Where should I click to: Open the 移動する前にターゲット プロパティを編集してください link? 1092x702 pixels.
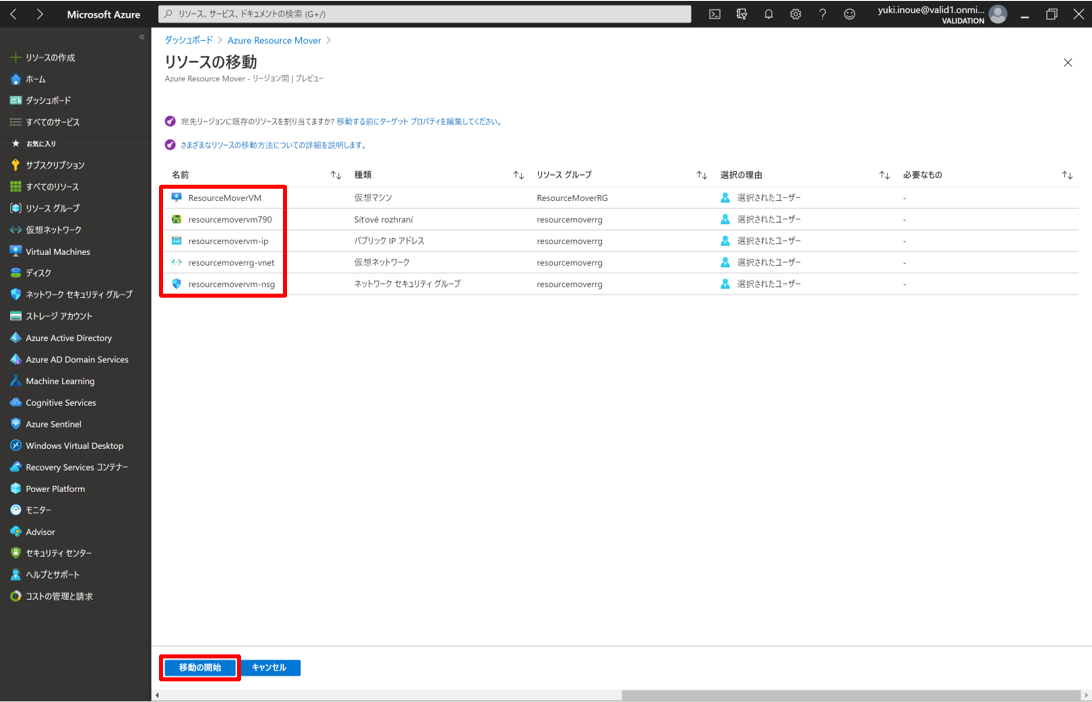click(419, 122)
